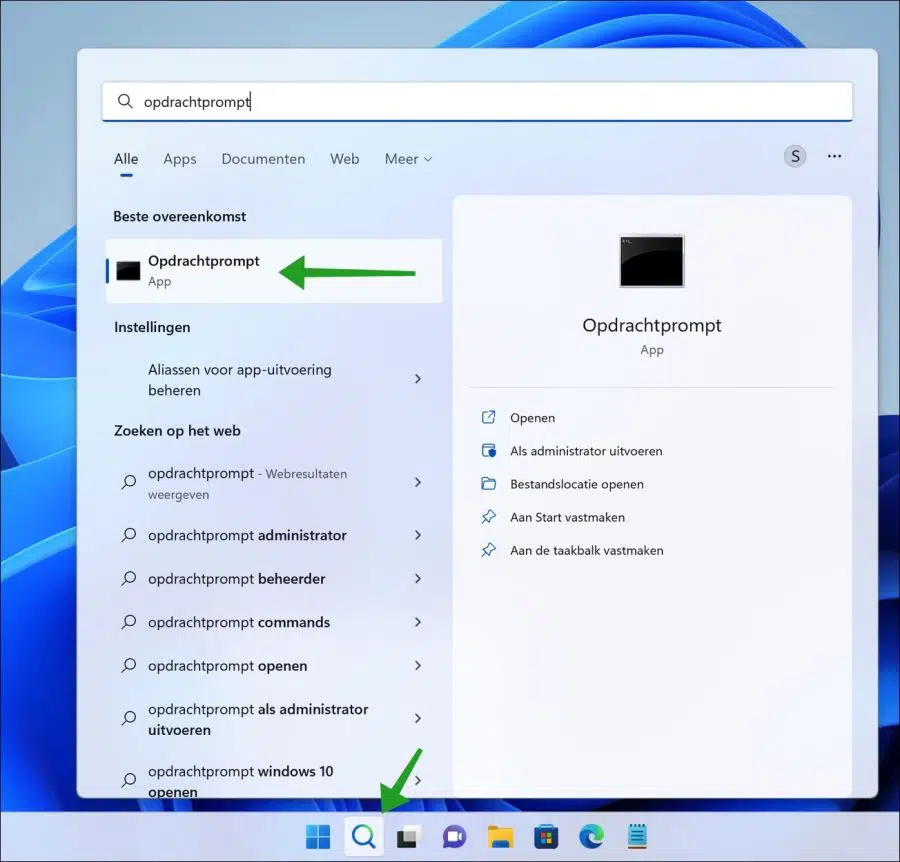
Task: Click the Windows Start button on taskbar
Action: pyautogui.click(x=318, y=836)
